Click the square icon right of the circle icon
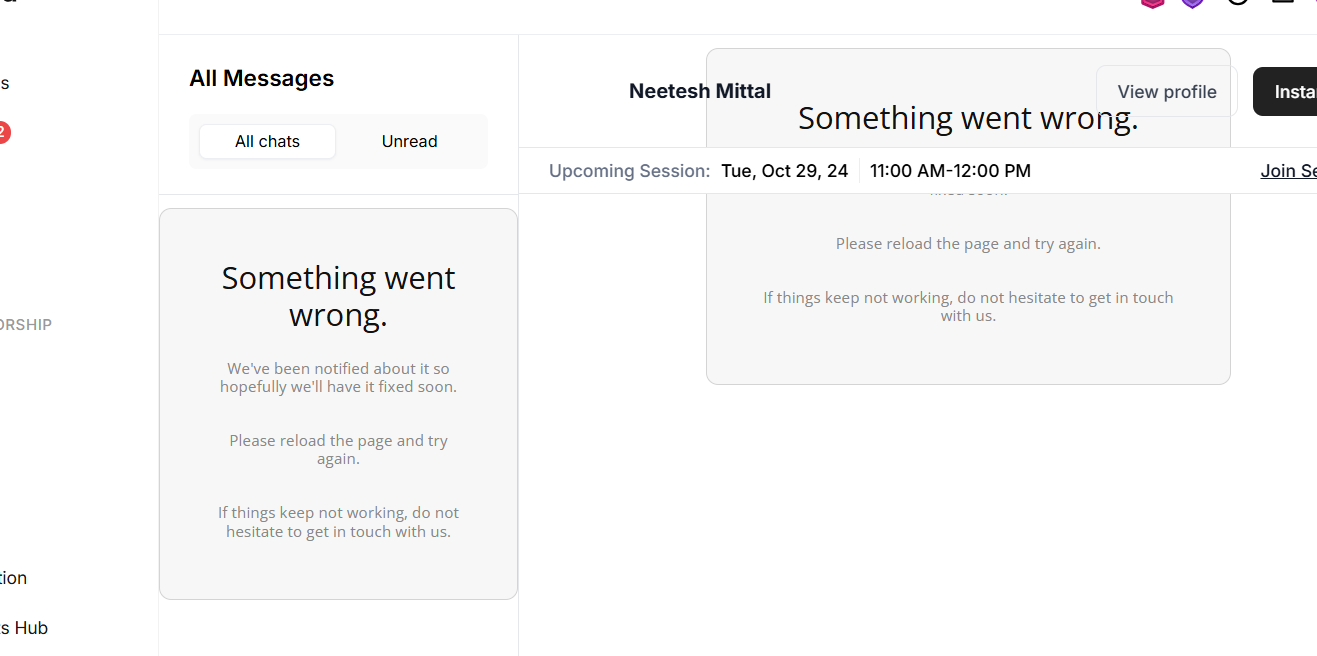This screenshot has width=1317, height=656. point(1282,3)
